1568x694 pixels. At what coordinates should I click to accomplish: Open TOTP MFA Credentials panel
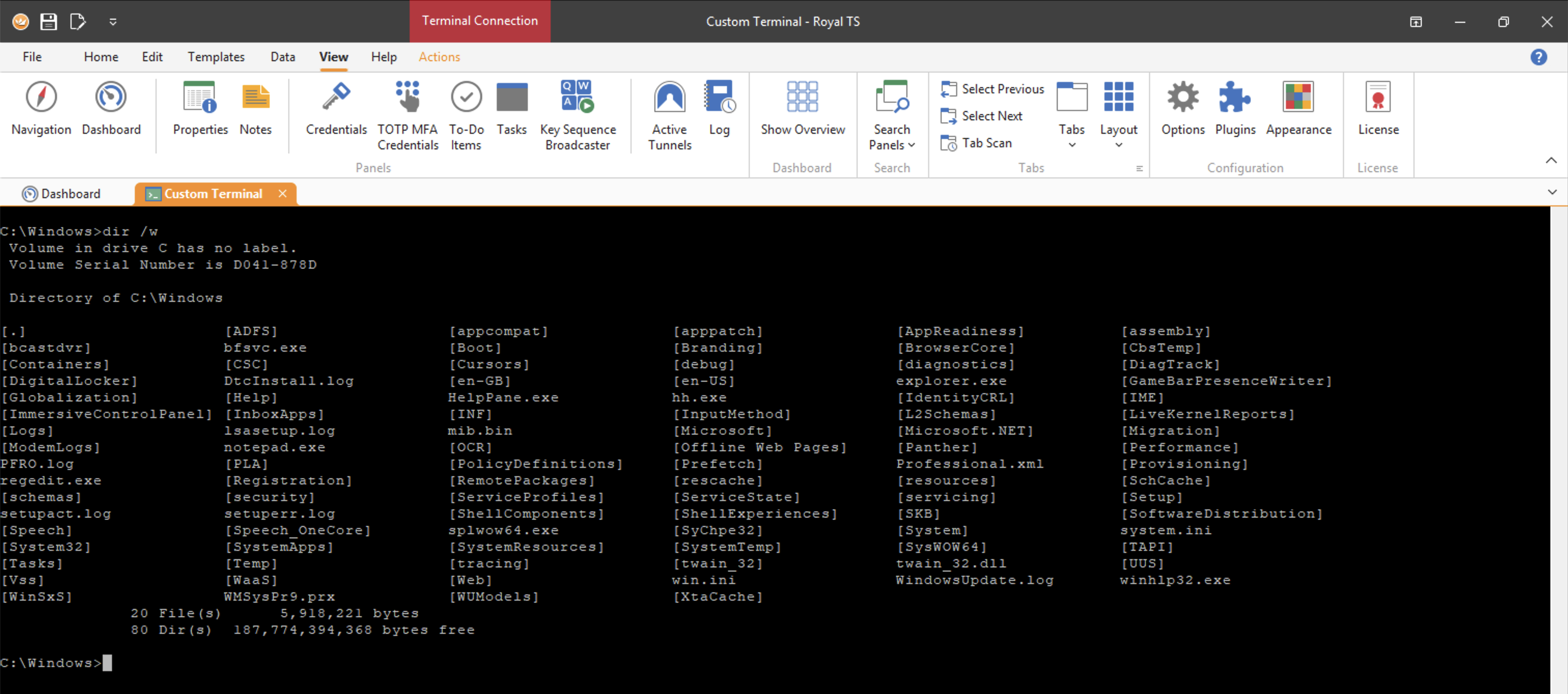click(408, 116)
